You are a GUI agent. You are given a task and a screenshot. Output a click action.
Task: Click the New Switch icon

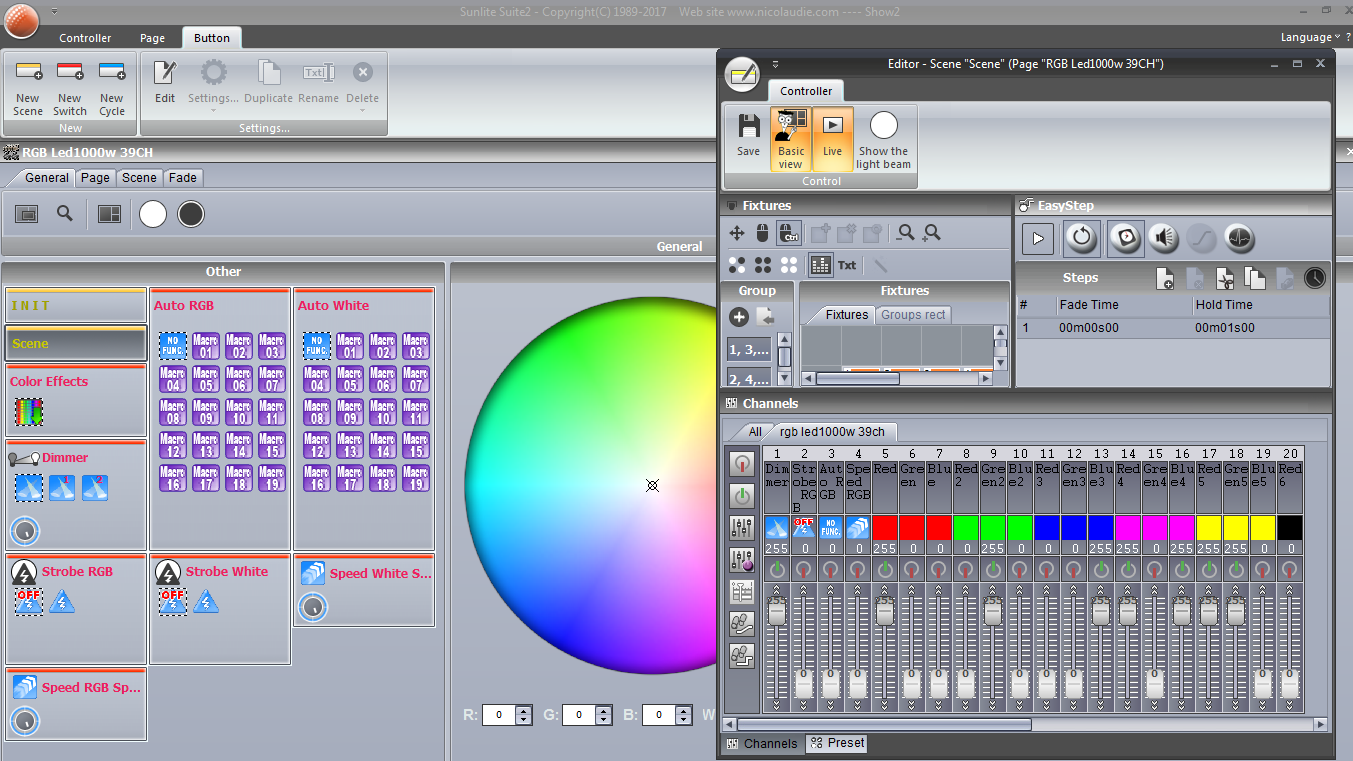click(x=70, y=72)
